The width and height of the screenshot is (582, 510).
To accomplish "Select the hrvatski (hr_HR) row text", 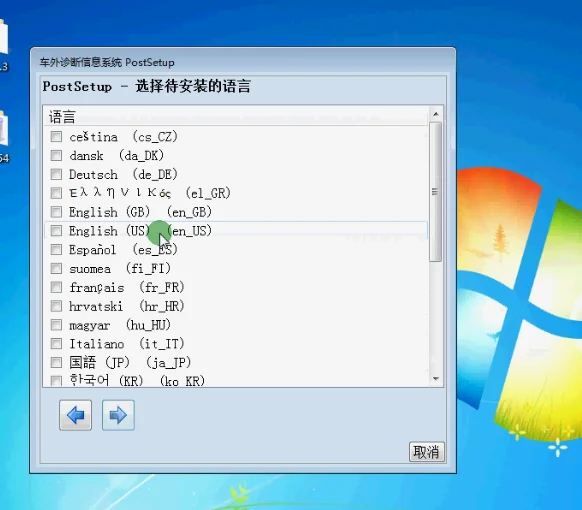I will point(127,306).
